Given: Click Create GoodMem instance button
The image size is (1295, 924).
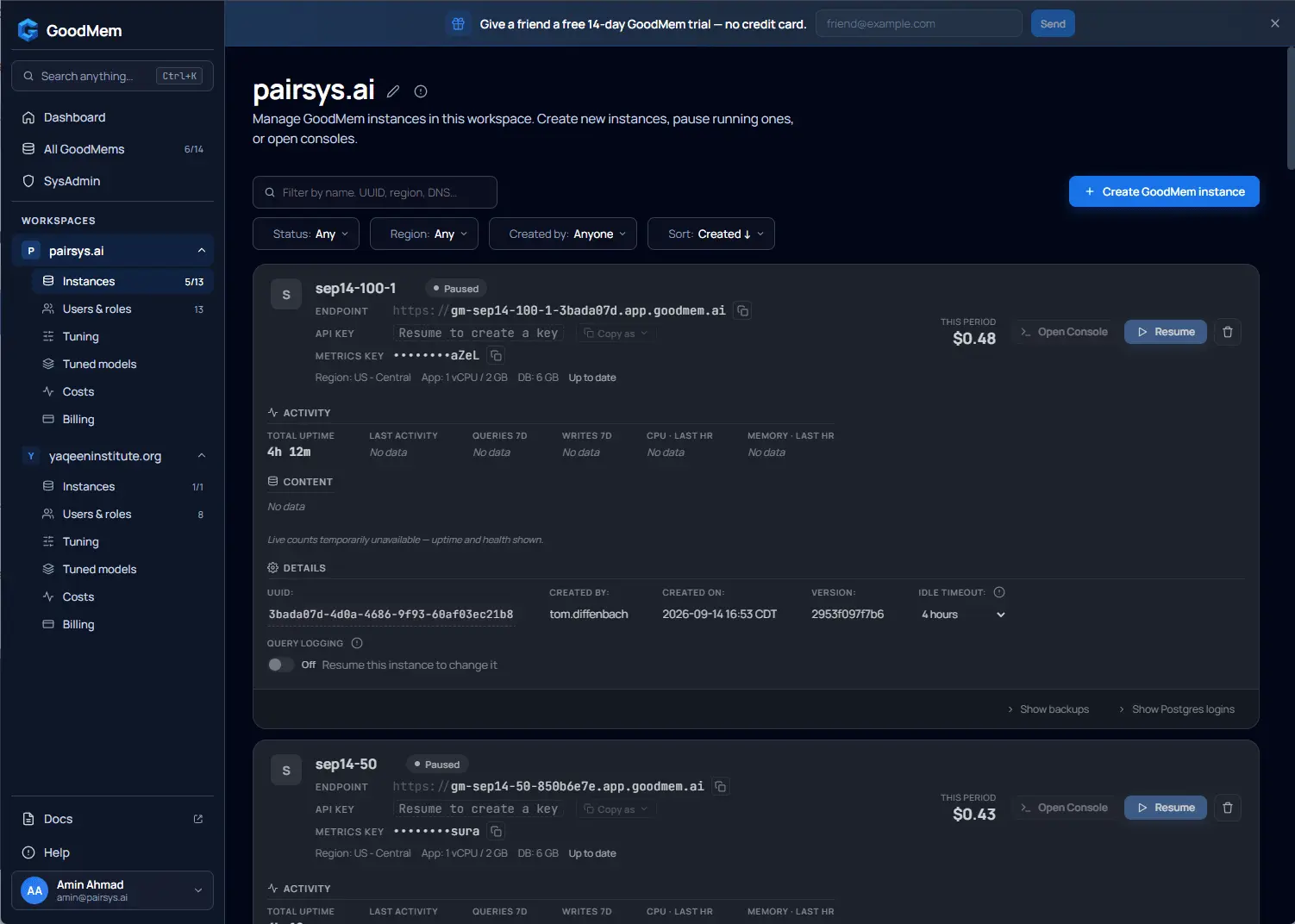Looking at the screenshot, I should point(1164,191).
